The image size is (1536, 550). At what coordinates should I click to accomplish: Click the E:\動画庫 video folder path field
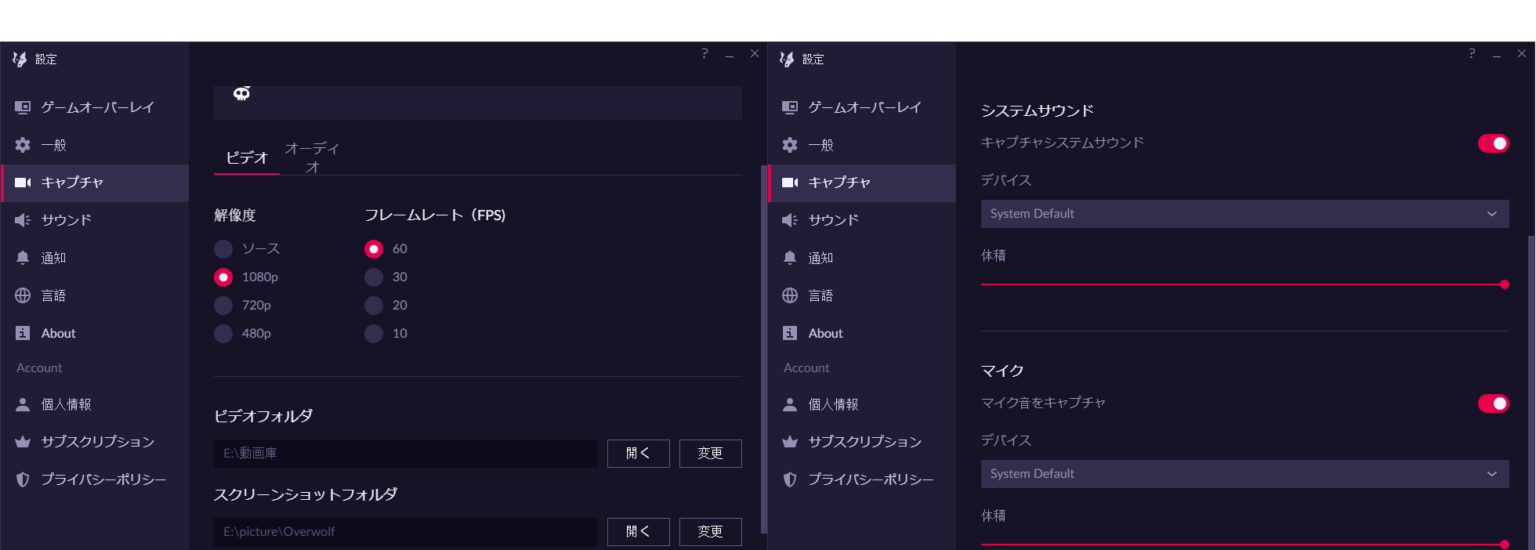[x=405, y=453]
